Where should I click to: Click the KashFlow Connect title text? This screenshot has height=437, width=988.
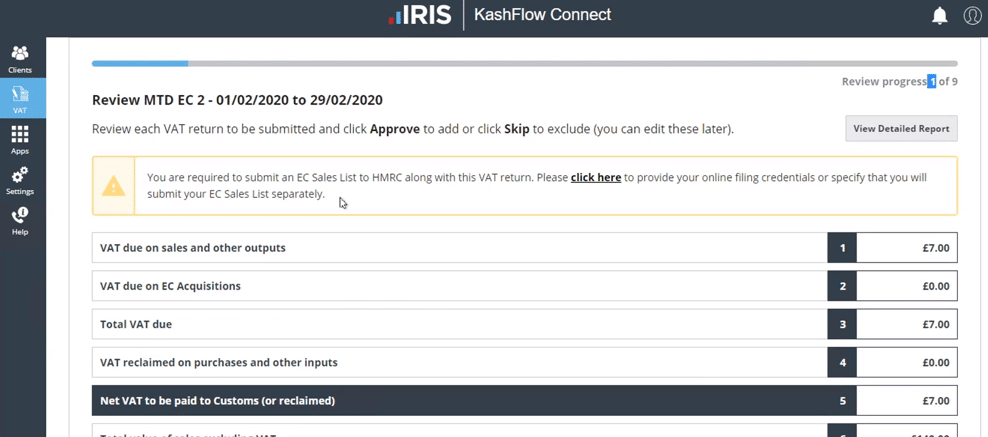tap(542, 15)
